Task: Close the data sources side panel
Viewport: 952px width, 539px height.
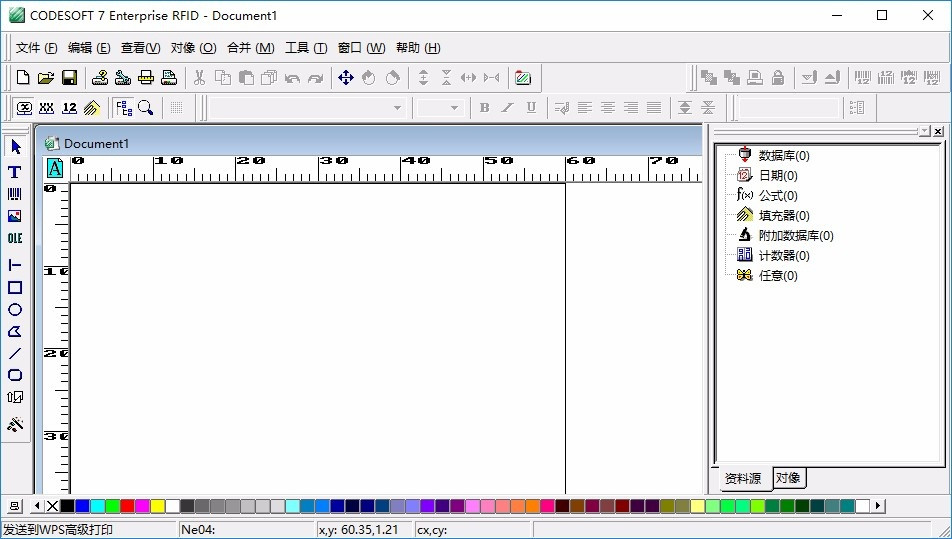Action: pyautogui.click(x=938, y=131)
